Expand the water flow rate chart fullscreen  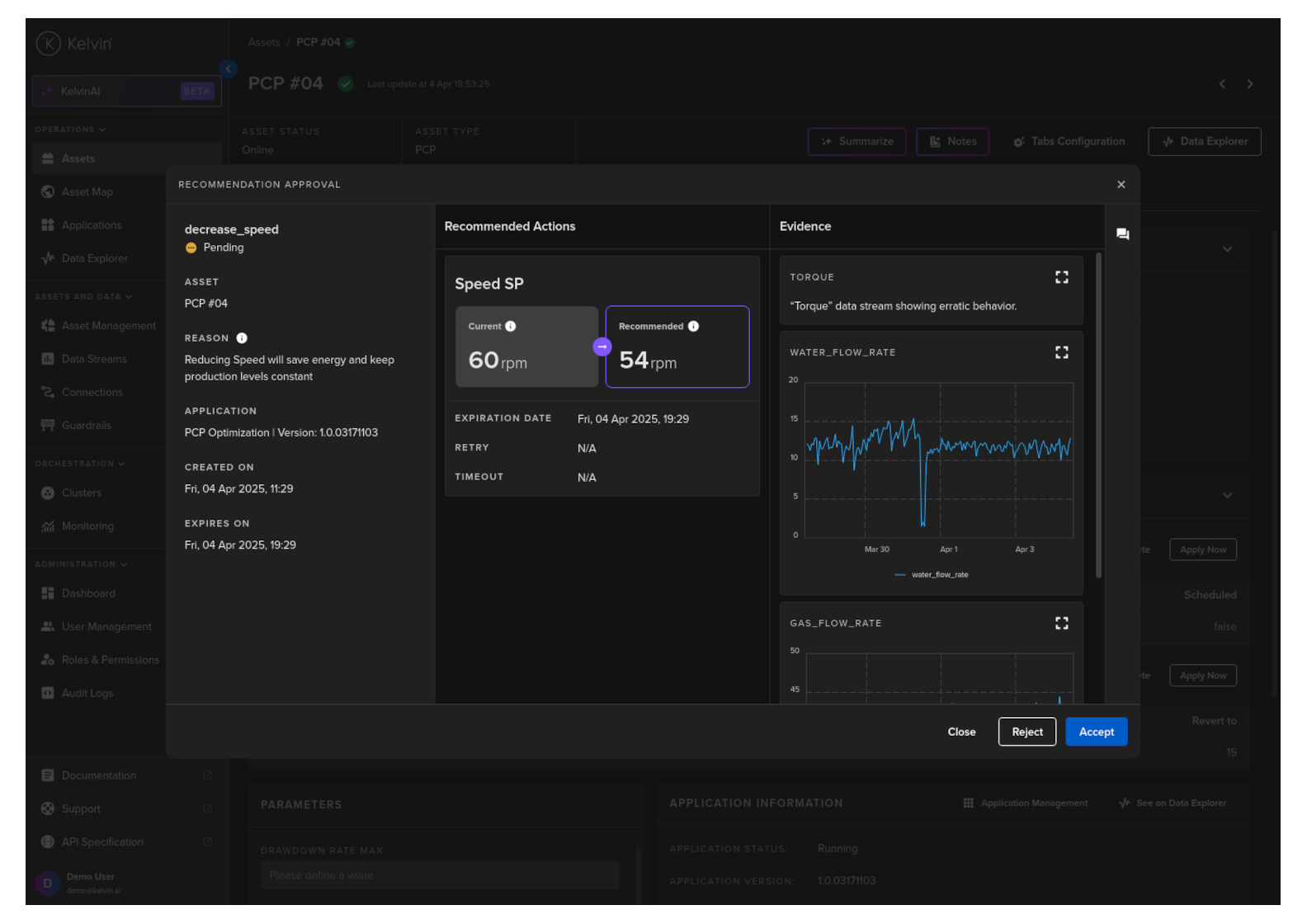[x=1061, y=352]
